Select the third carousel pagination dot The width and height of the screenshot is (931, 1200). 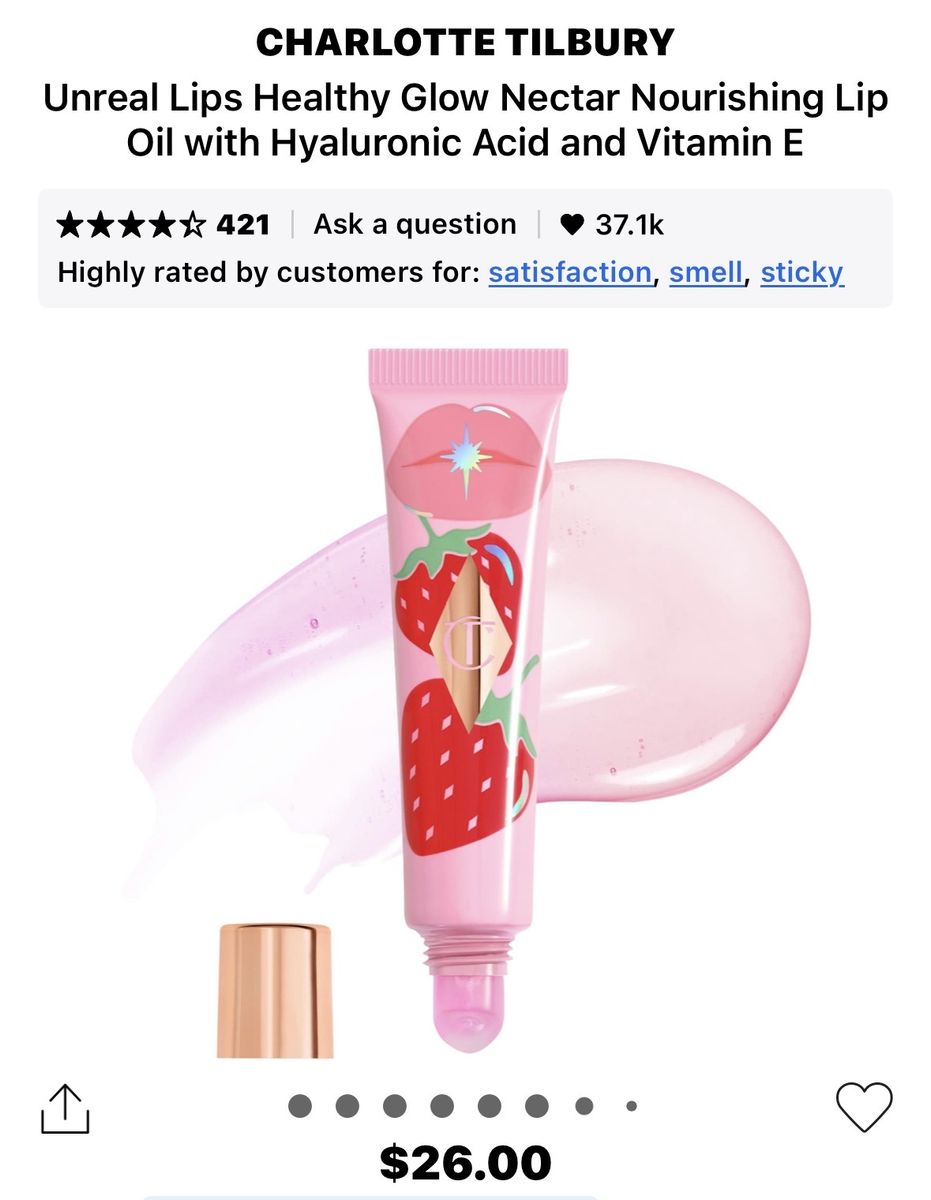click(395, 1106)
